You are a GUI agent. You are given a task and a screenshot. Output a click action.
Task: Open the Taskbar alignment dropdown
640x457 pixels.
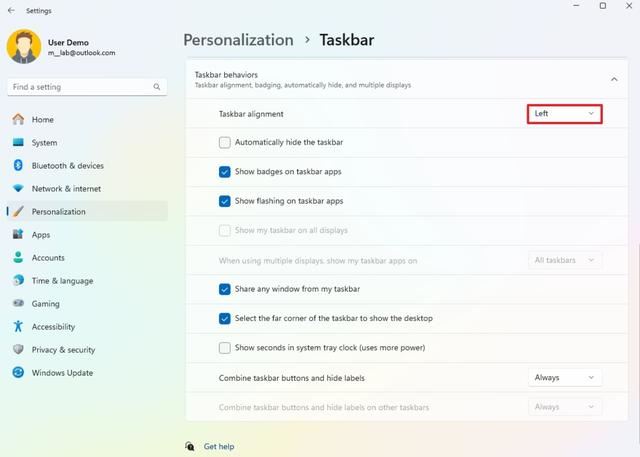565,114
